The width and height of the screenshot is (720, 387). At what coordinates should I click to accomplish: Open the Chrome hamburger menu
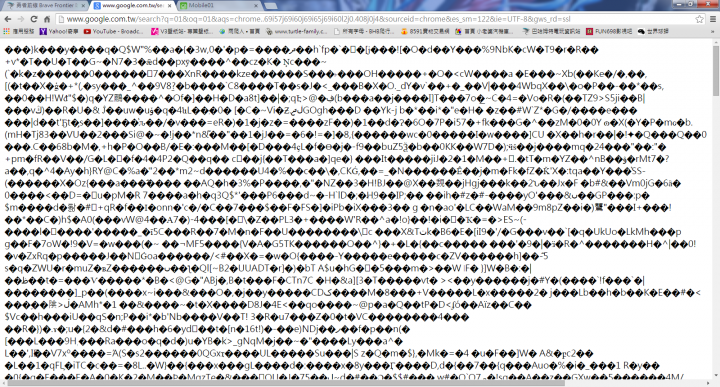click(x=713, y=19)
